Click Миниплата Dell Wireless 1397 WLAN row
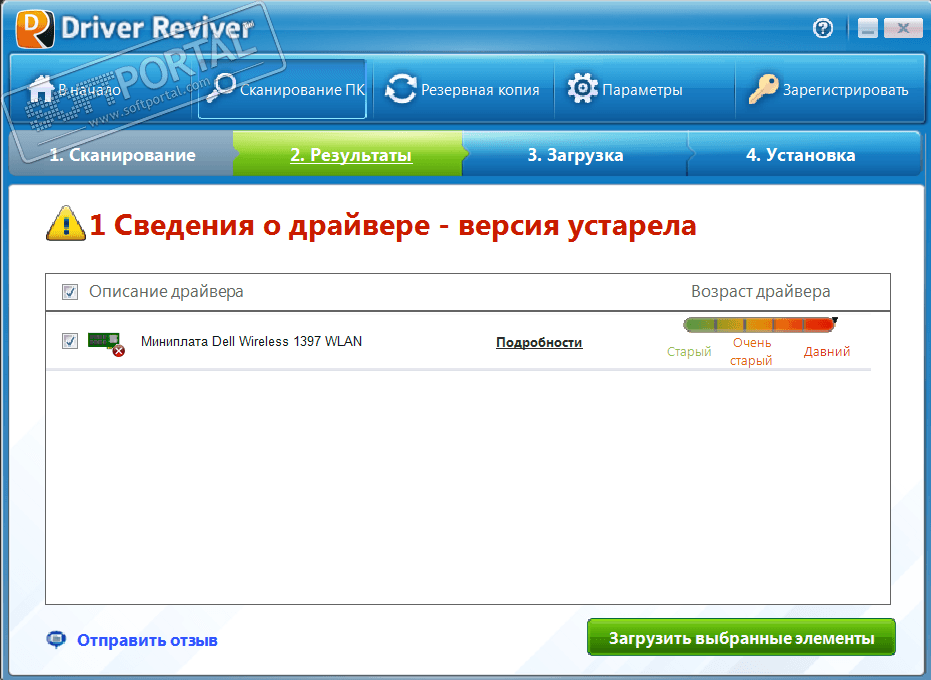The image size is (931, 680). tap(458, 341)
